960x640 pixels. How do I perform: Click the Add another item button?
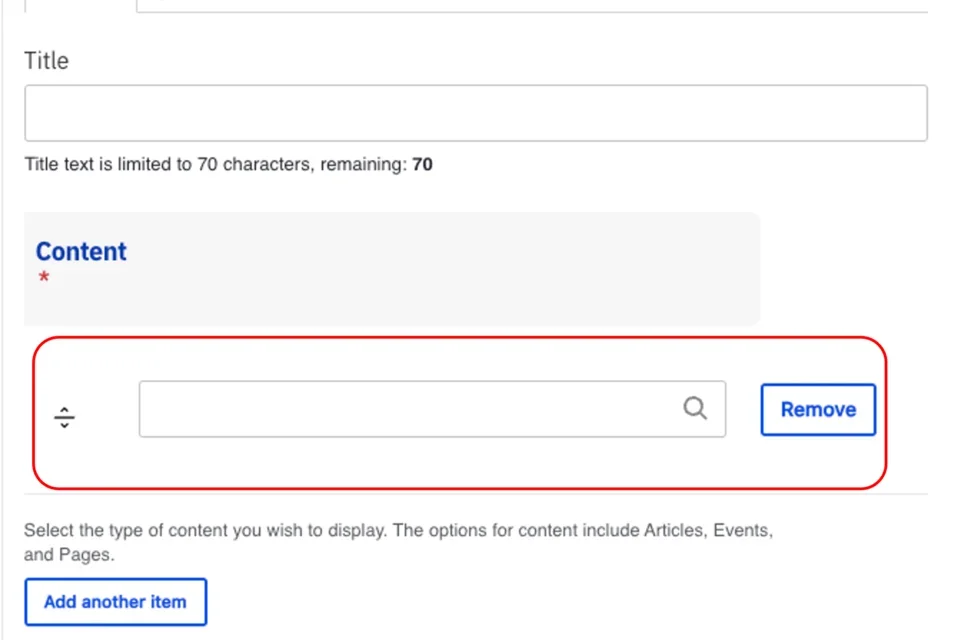115,601
